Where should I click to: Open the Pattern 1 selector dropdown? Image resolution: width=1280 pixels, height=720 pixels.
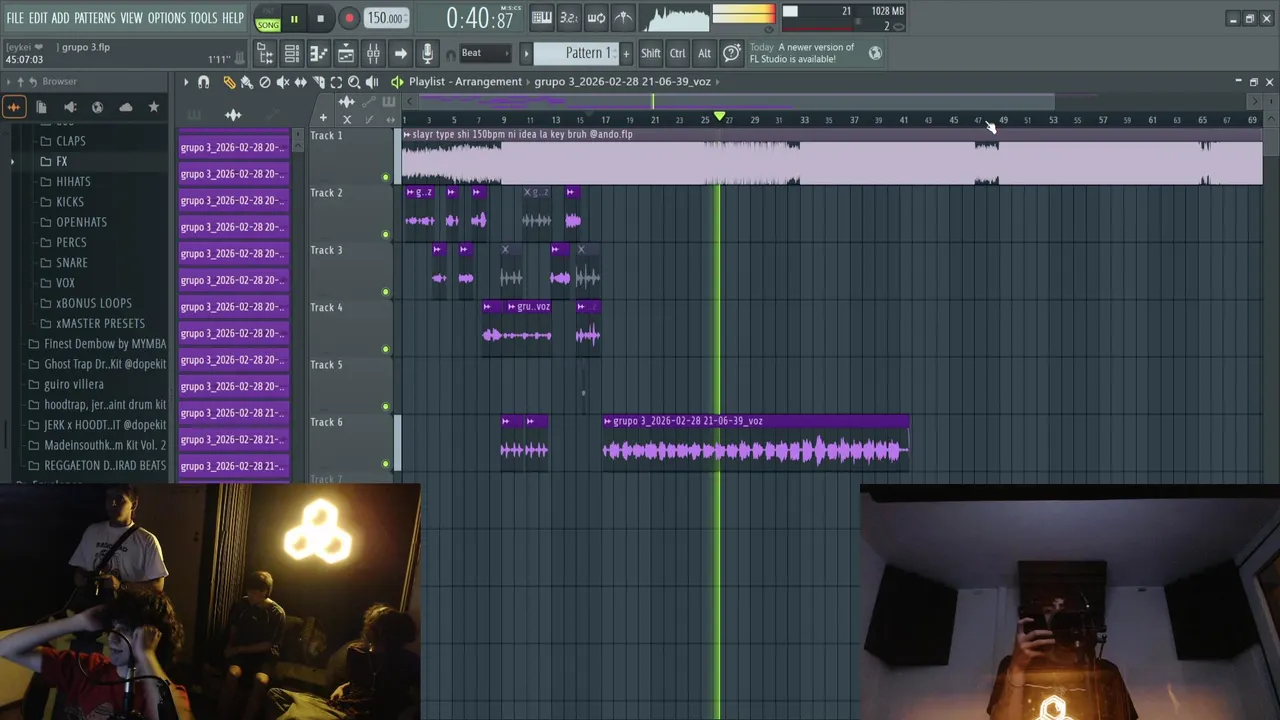pos(577,53)
